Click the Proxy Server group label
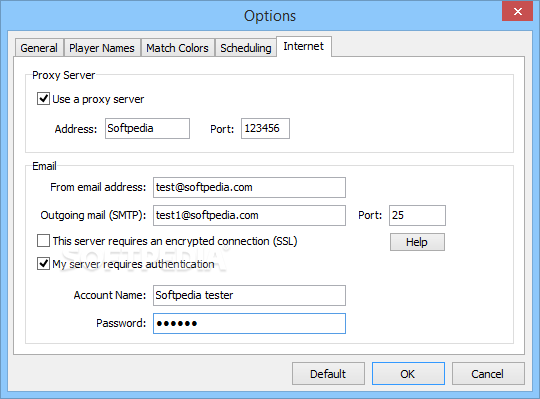 click(x=63, y=75)
